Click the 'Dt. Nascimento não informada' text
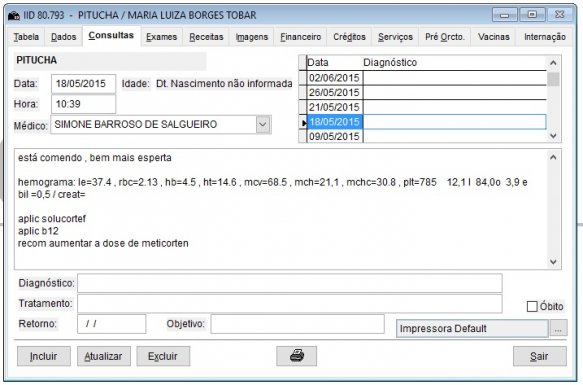The image size is (583, 385). point(224,84)
